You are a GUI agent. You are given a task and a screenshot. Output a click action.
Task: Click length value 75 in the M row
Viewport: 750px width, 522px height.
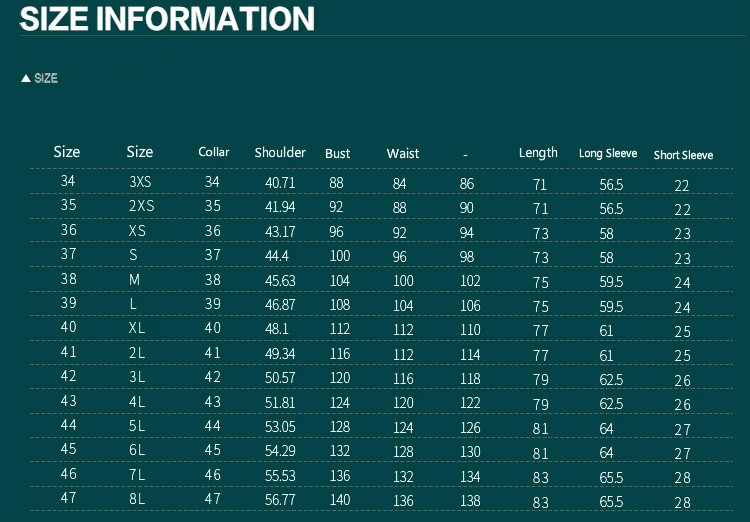click(540, 282)
